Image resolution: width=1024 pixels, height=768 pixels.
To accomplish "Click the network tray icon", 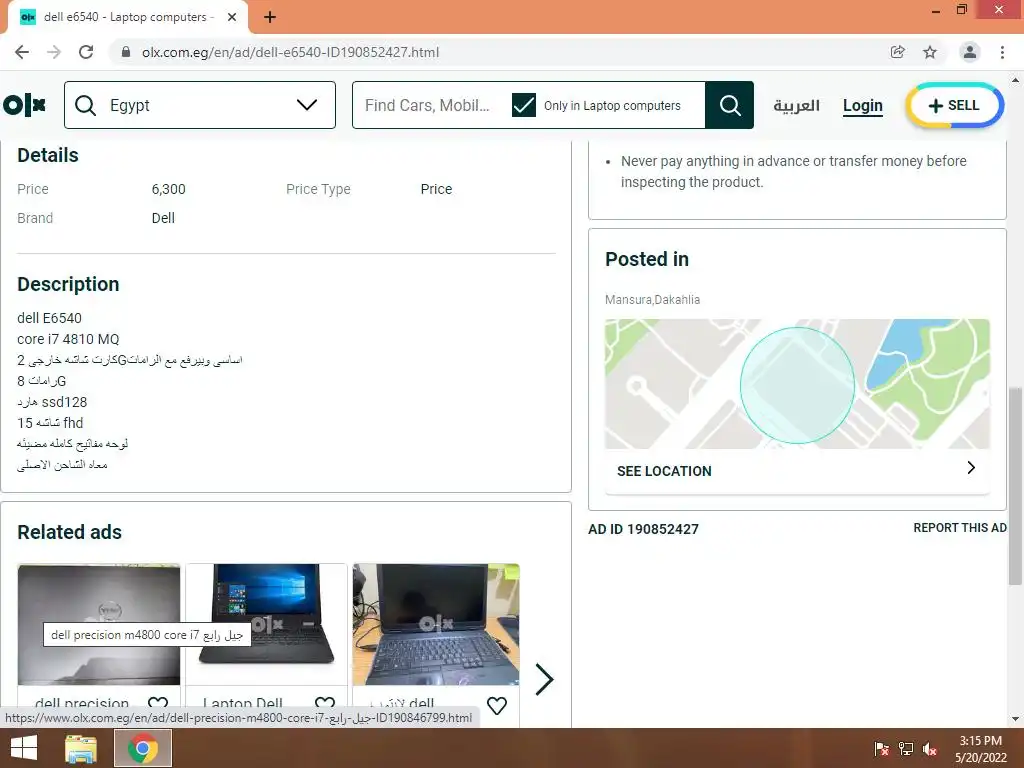I will [x=906, y=749].
